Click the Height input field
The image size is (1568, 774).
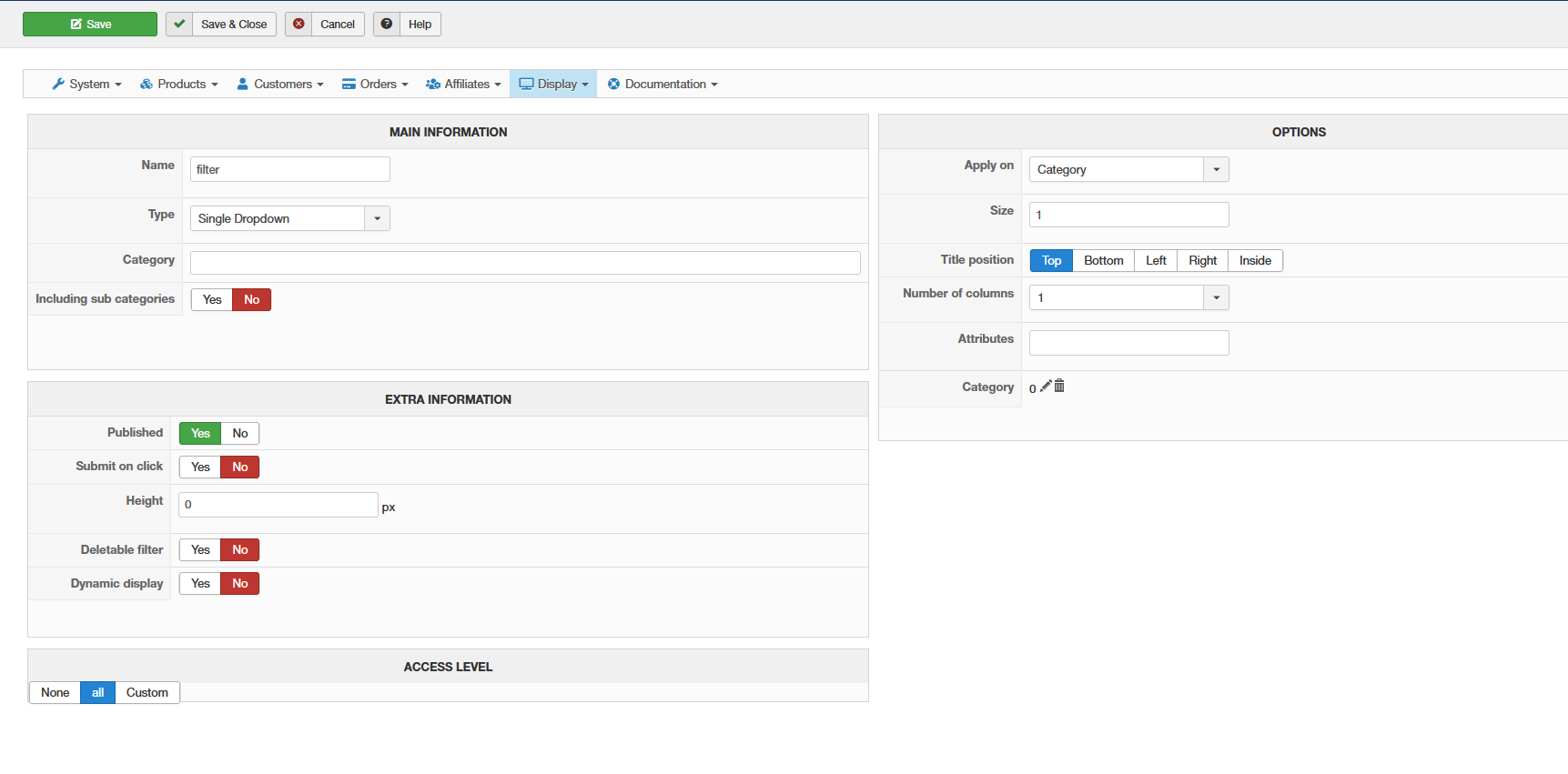click(x=278, y=505)
